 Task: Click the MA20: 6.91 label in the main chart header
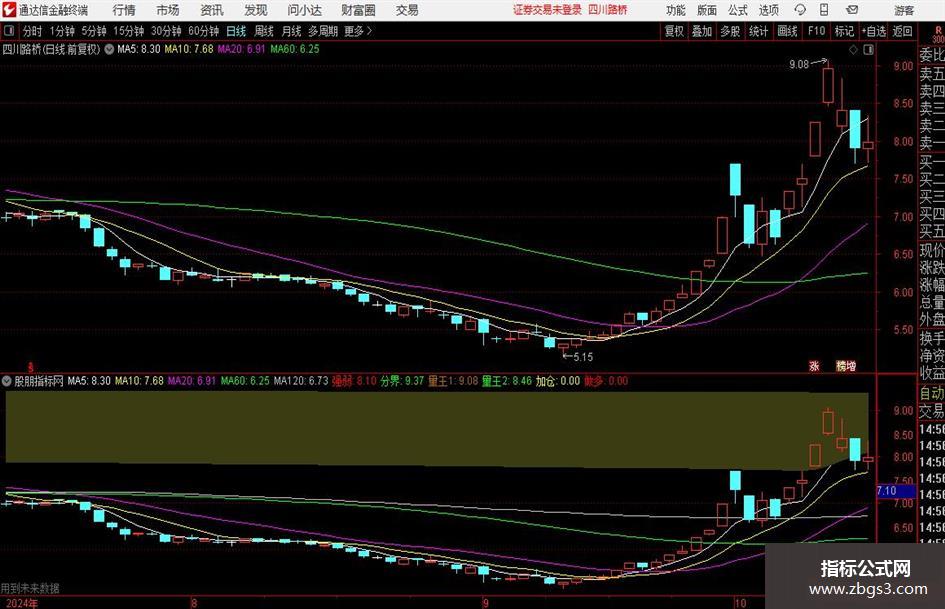click(241, 49)
